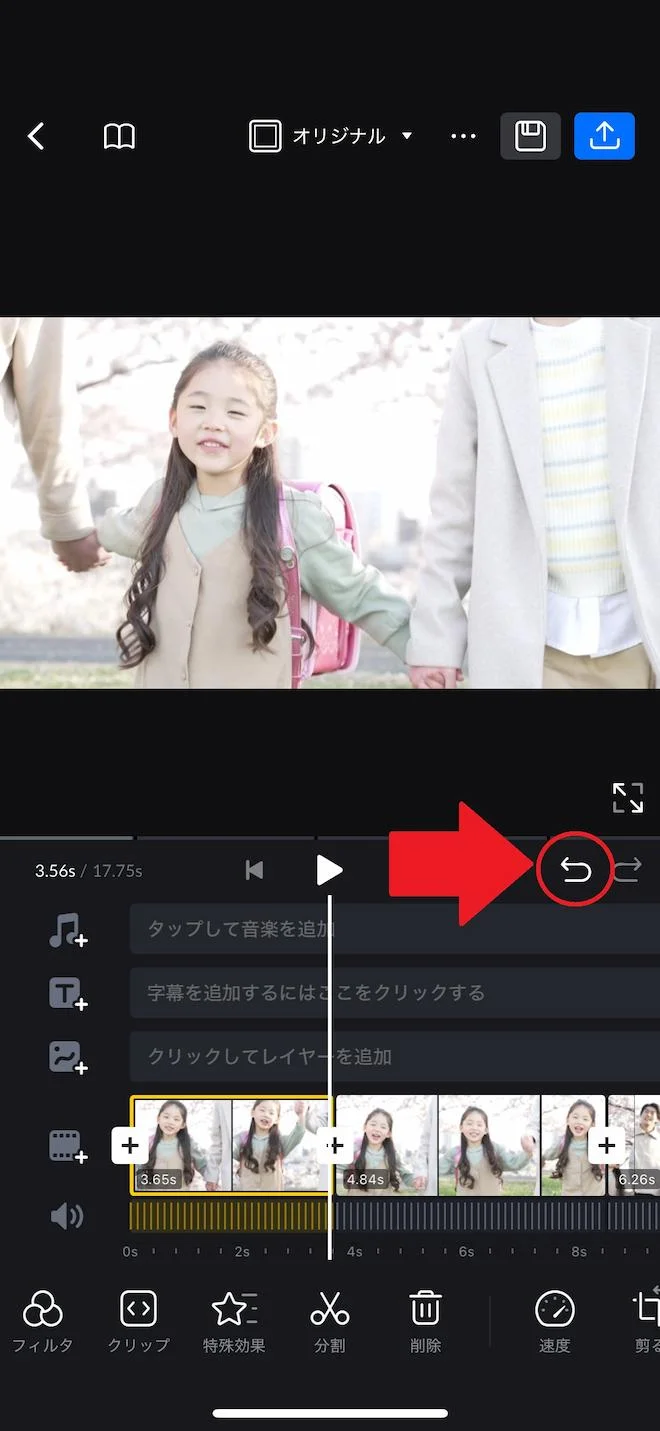Tap the クリックしてレイヤーを追加 track
The width and height of the screenshot is (660, 1431).
[395, 1056]
